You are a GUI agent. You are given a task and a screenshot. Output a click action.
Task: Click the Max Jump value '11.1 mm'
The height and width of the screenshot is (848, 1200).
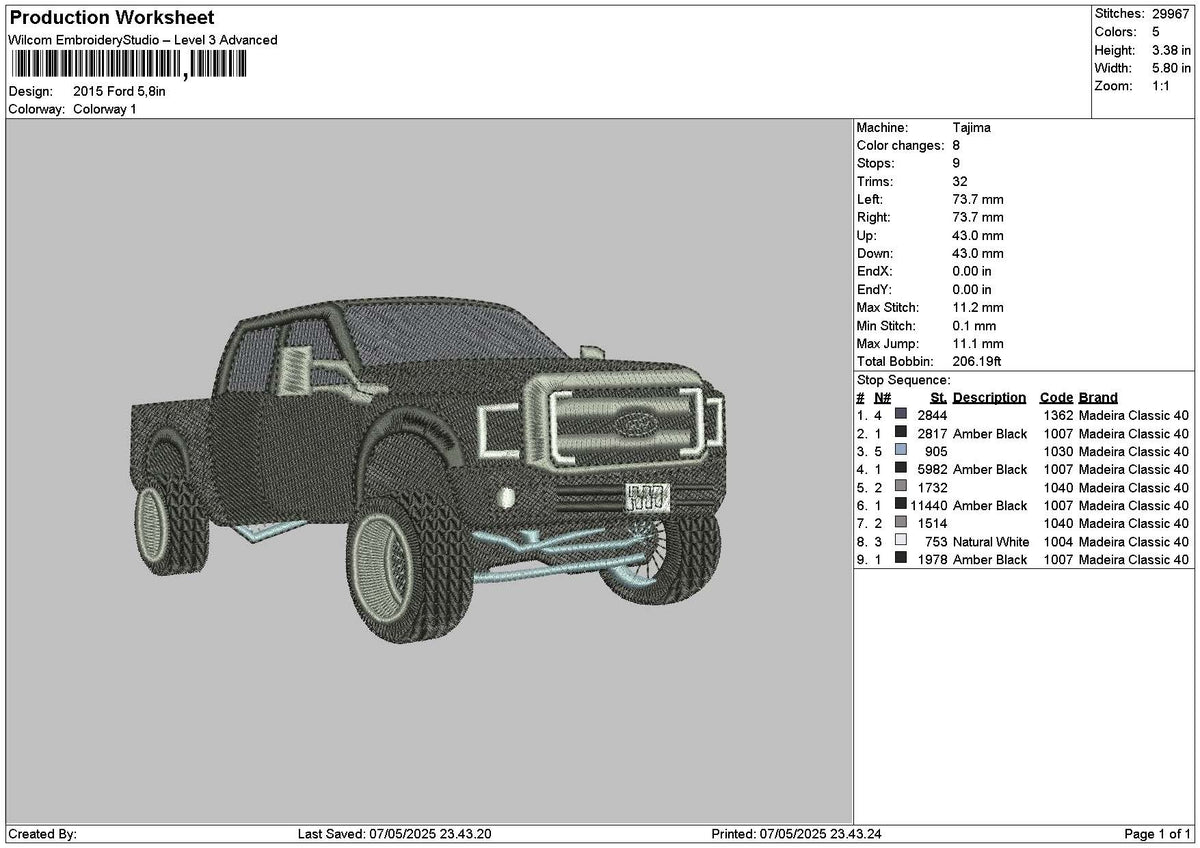[x=978, y=344]
